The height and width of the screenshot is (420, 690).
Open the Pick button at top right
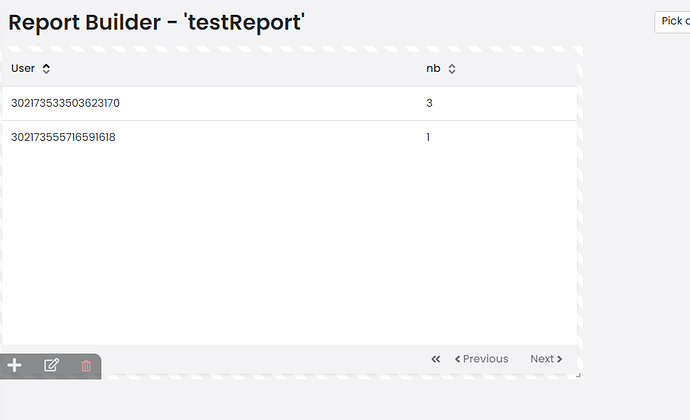pyautogui.click(x=672, y=22)
